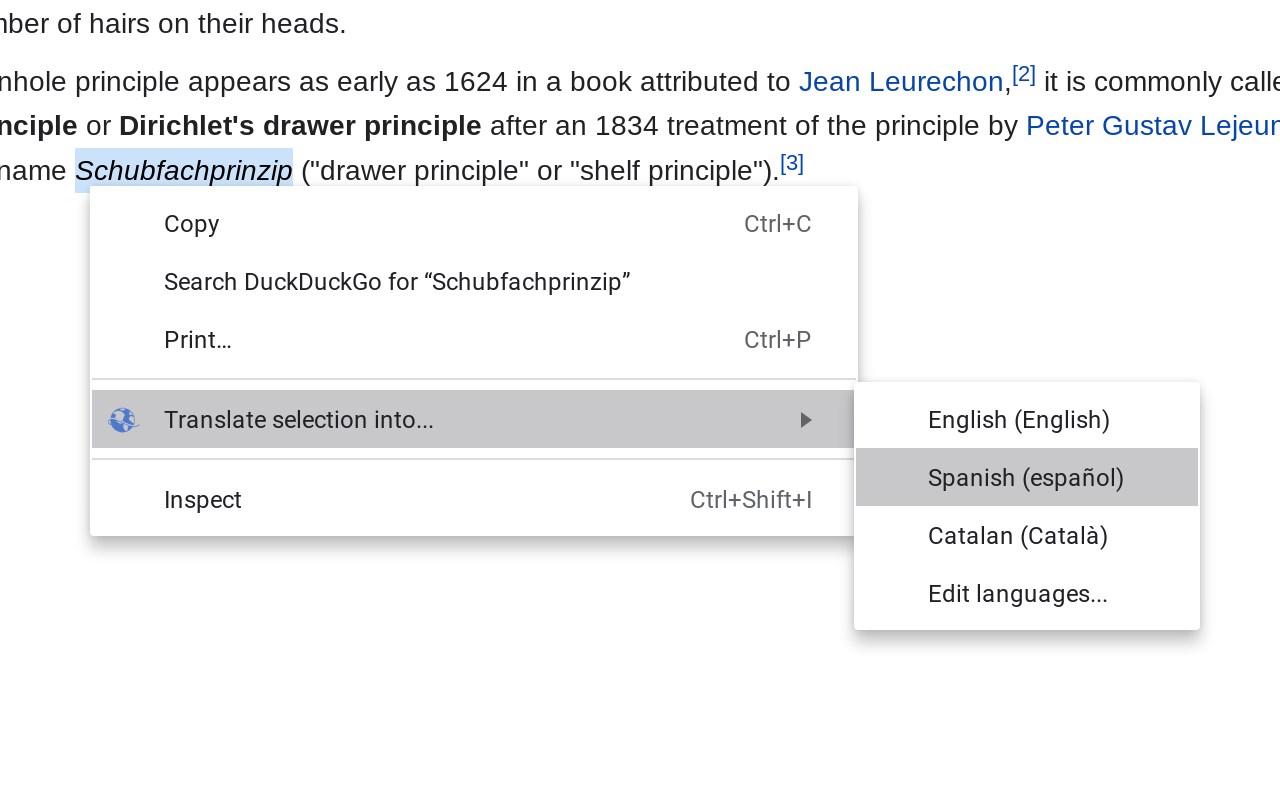
Task: Select the Print… menu entry
Action: (198, 340)
